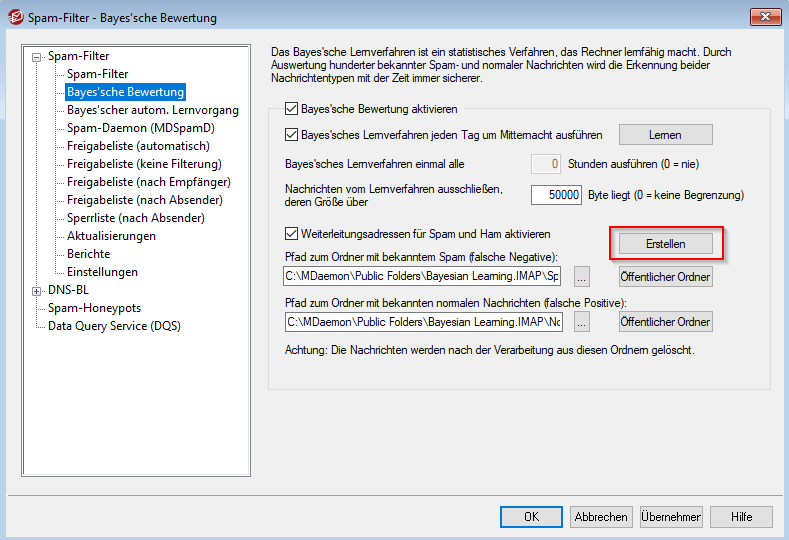Go to Sperrliste (nach Absender)
This screenshot has height=540, width=789.
(x=135, y=218)
